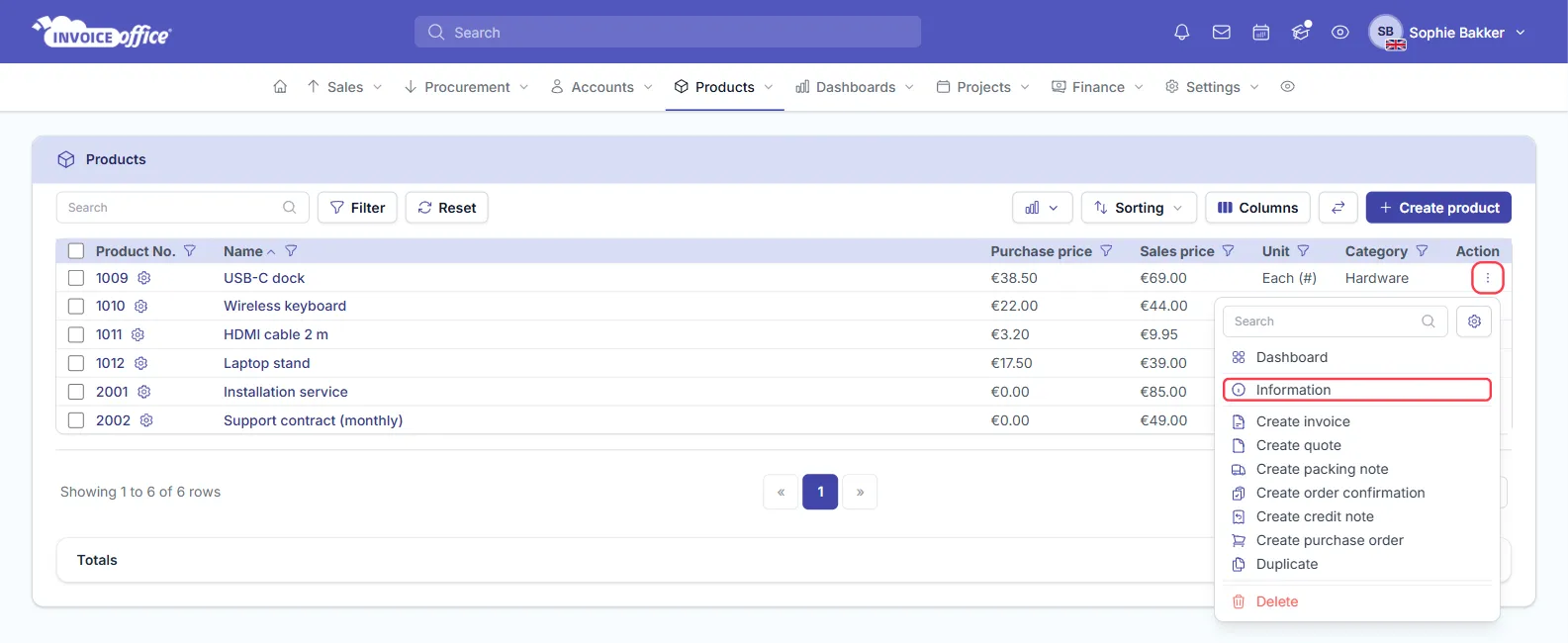Viewport: 1568px width, 643px height.
Task: Choose Create invoice from action menu
Action: [1356, 421]
